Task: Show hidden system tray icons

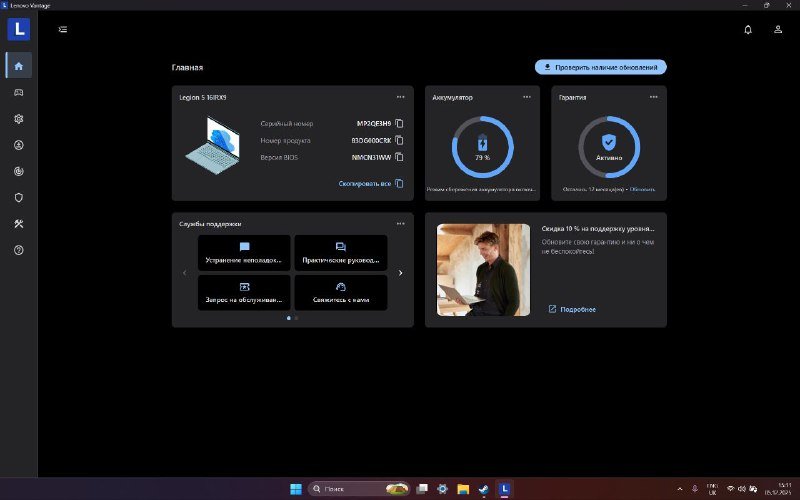Action: pos(680,489)
